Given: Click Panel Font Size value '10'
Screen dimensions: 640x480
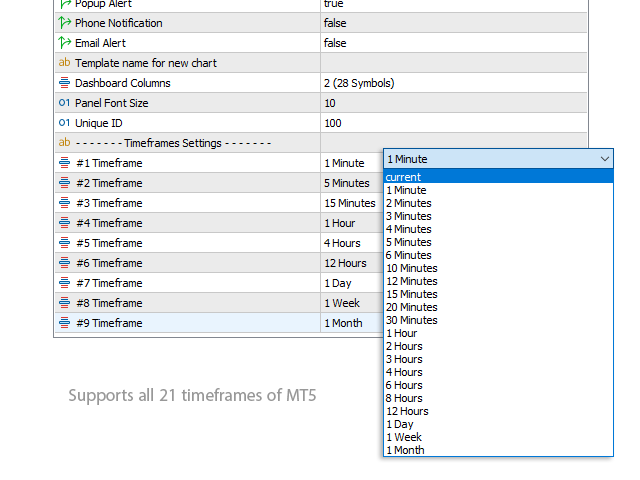Looking at the screenshot, I should 330,103.
